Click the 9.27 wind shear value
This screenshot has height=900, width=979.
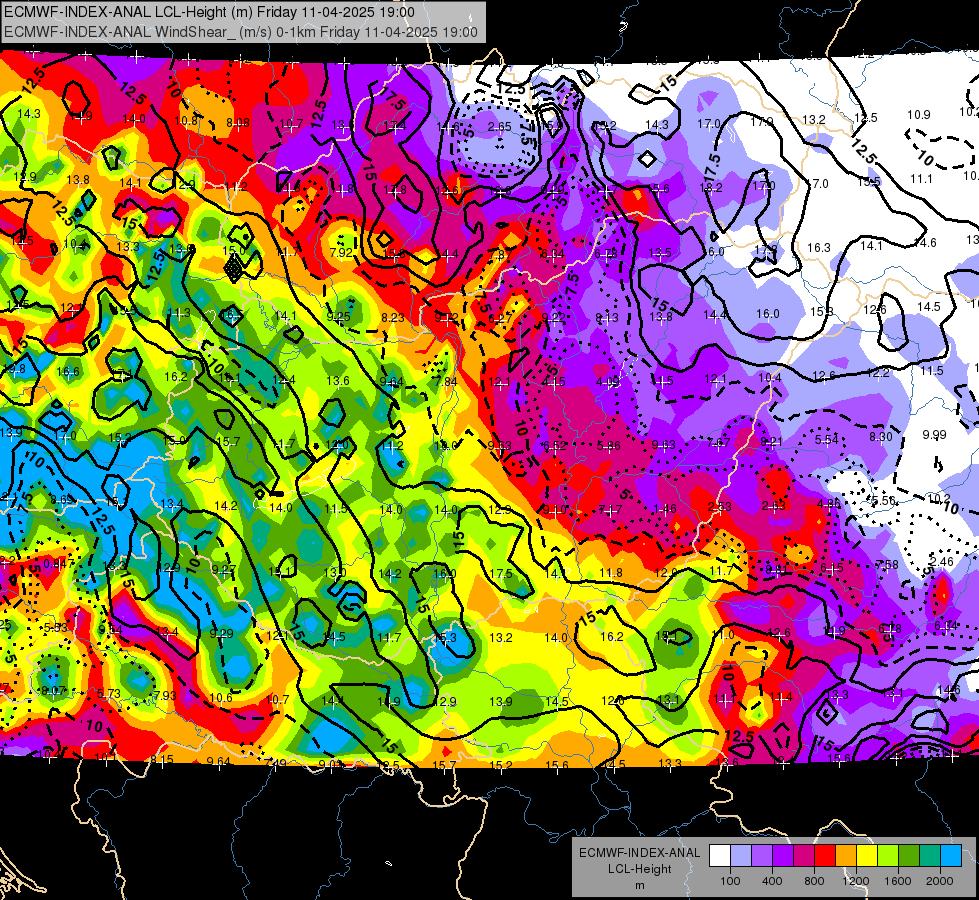(224, 570)
